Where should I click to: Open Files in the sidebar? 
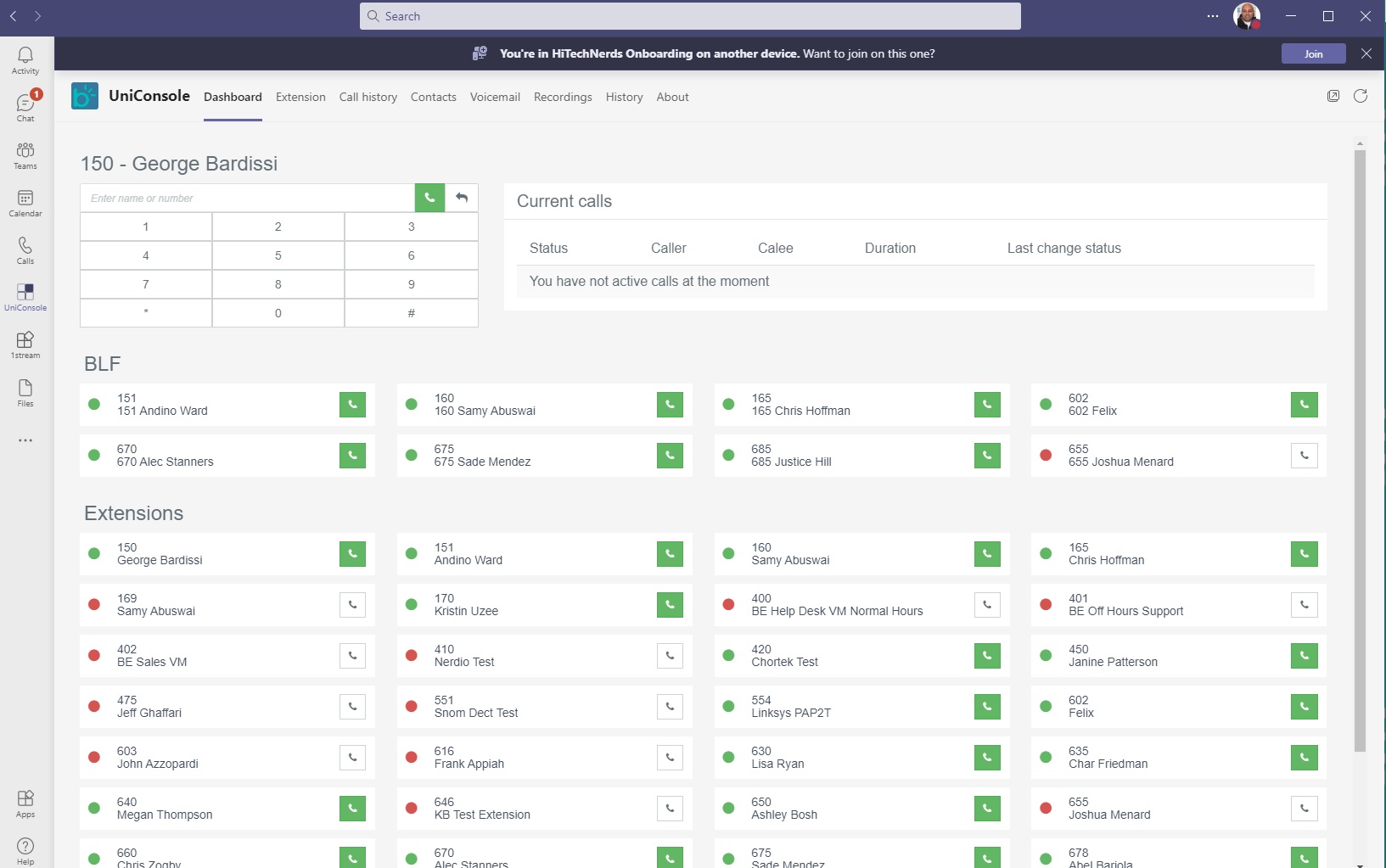(25, 393)
